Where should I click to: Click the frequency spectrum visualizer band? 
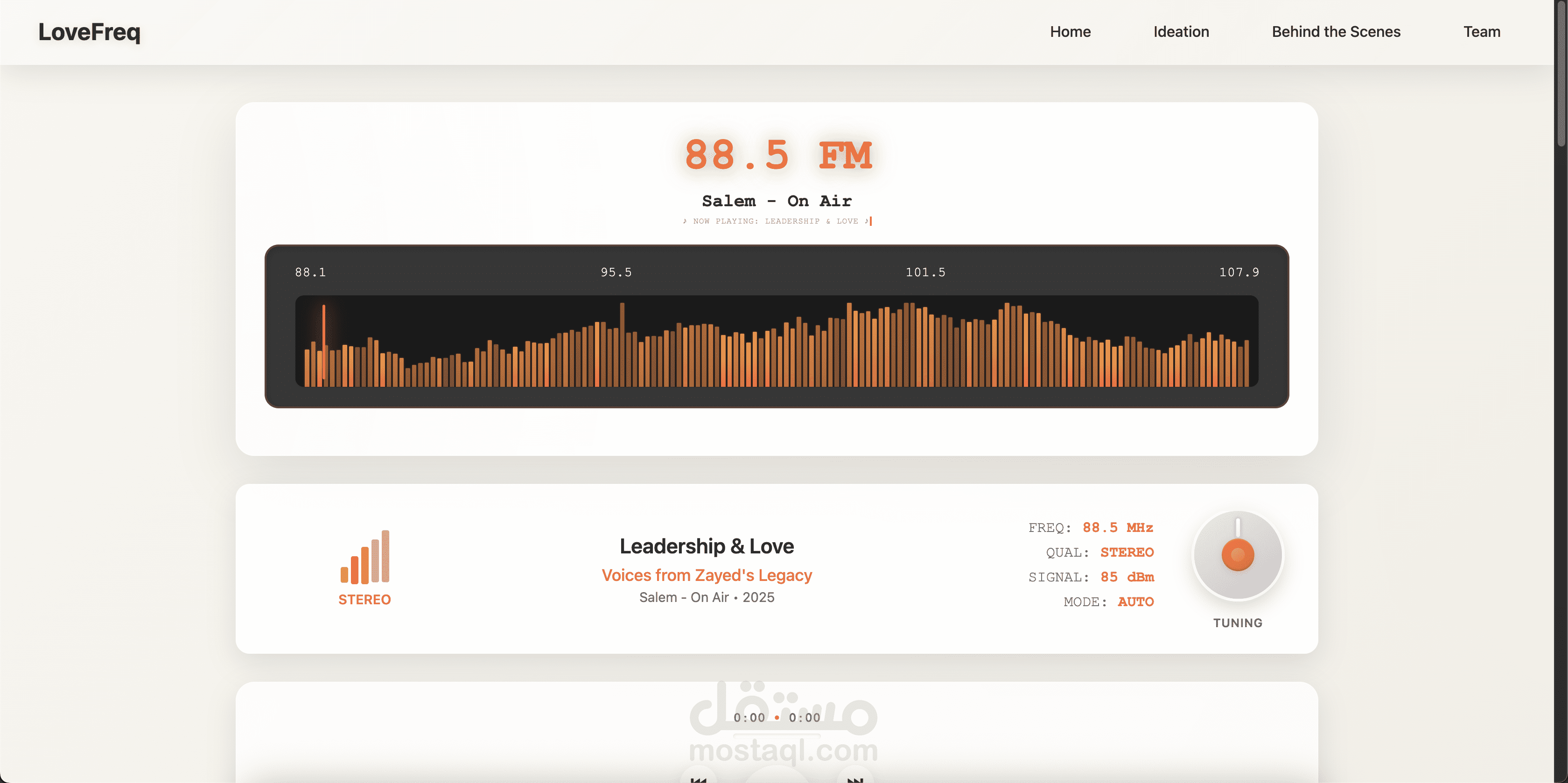tap(777, 341)
